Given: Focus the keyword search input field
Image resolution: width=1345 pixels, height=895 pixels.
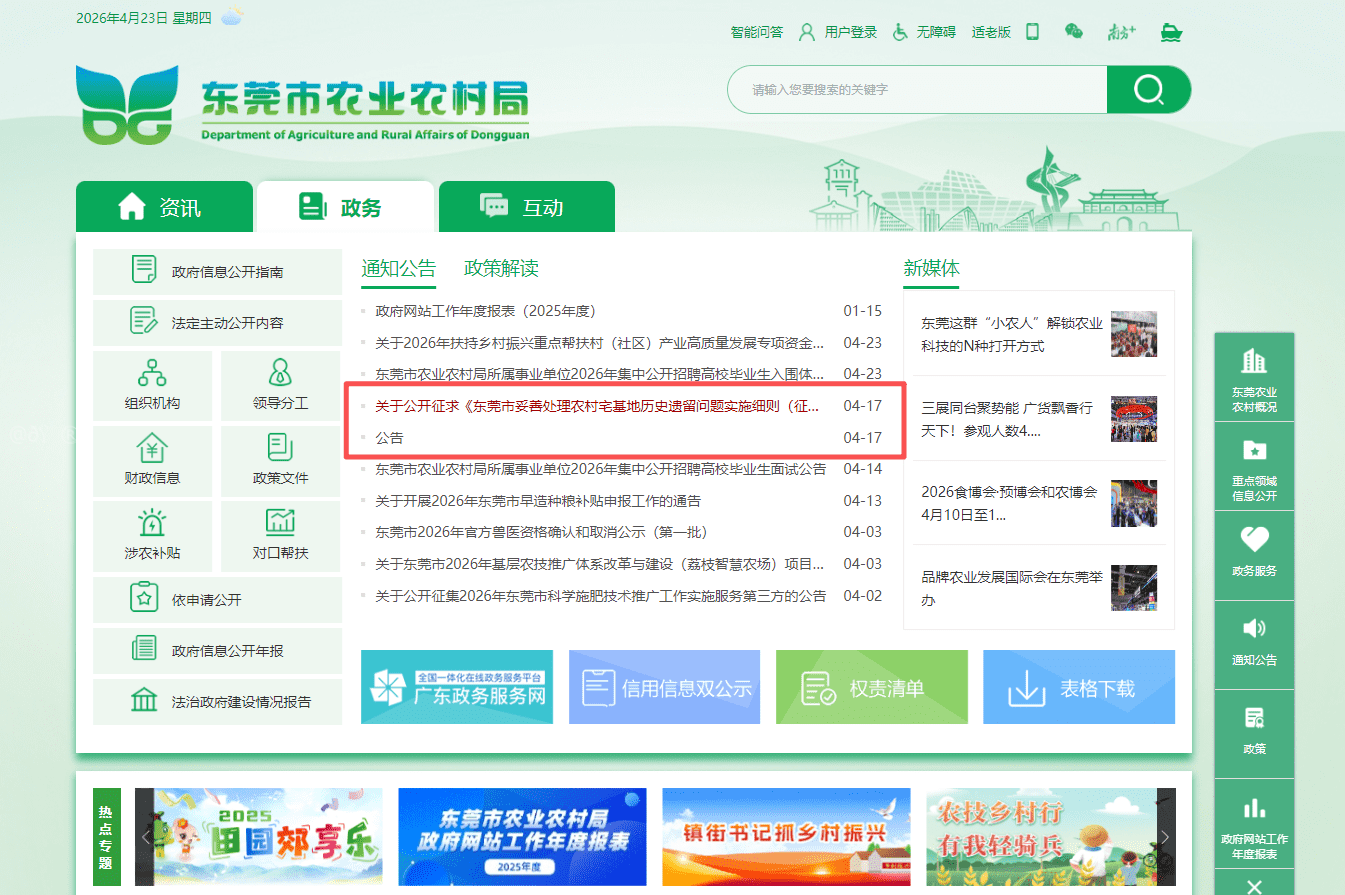Looking at the screenshot, I should [915, 90].
